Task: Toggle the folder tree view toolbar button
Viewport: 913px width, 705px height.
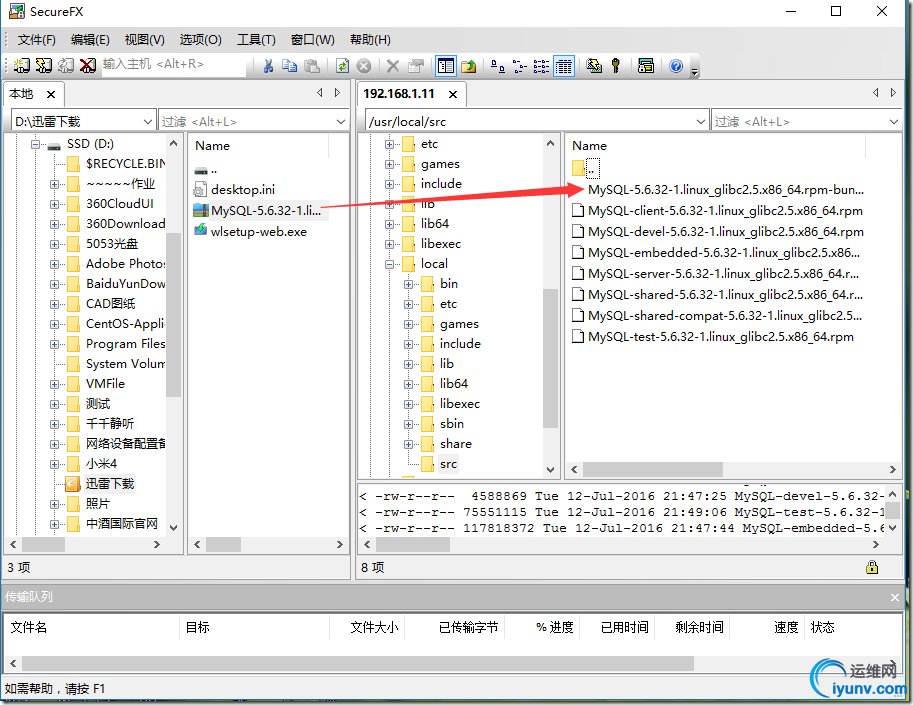Action: (x=446, y=66)
